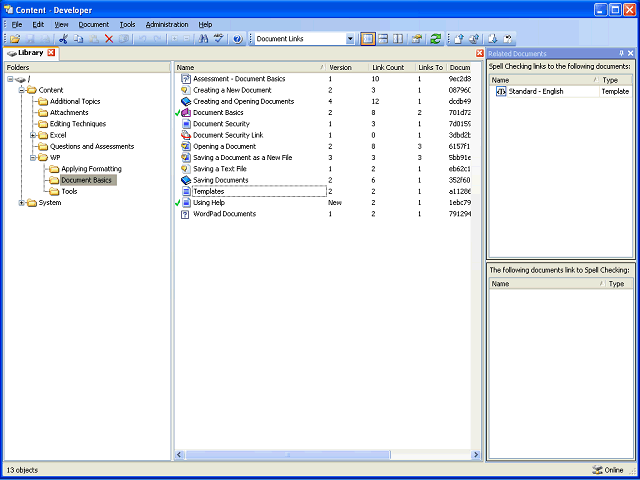Click the blue Help question mark icon
640x480 pixels.
point(238,39)
